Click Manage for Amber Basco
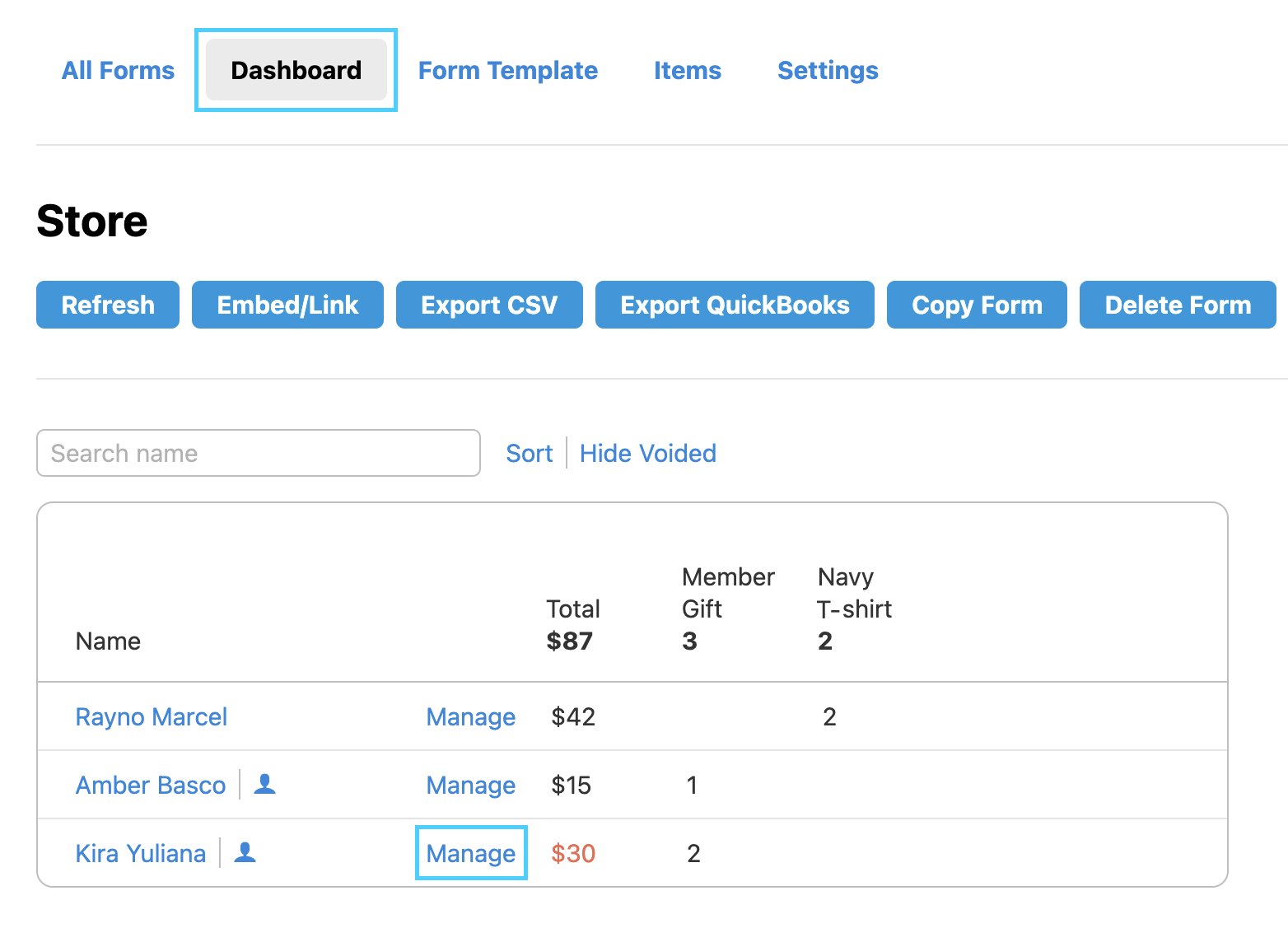Viewport: 1288px width, 928px height. [x=471, y=786]
